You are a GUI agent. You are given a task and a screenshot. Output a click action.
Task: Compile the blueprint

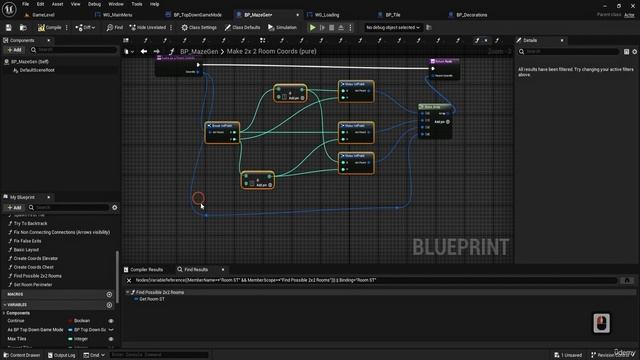49,27
